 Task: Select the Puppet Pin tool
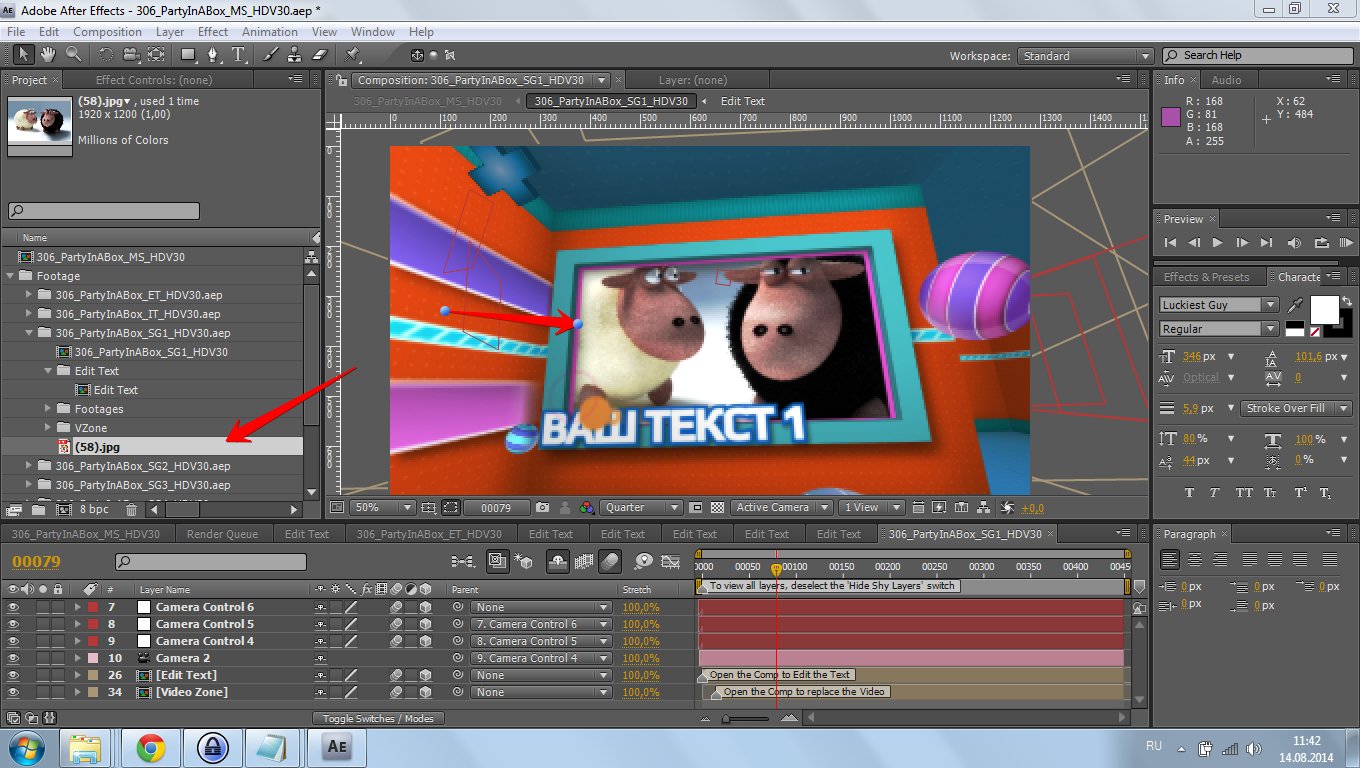(x=353, y=55)
